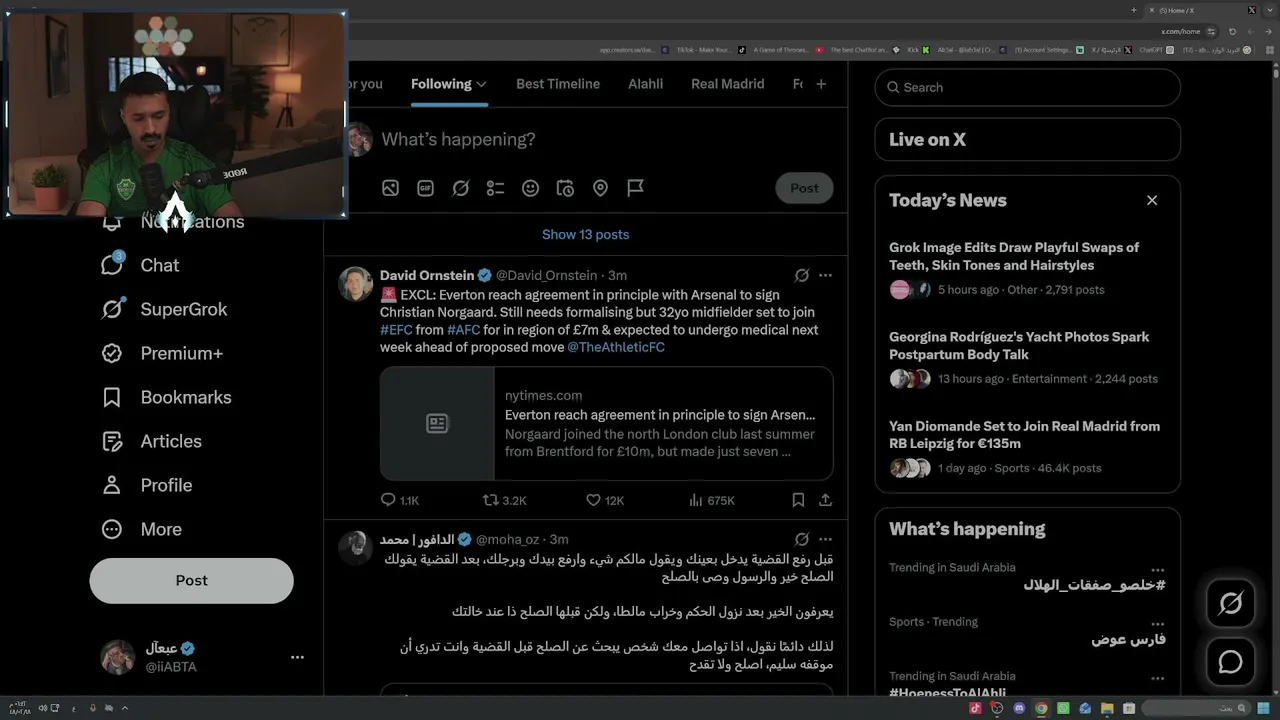Open options for the فارس عوض trend

[x=1157, y=623]
